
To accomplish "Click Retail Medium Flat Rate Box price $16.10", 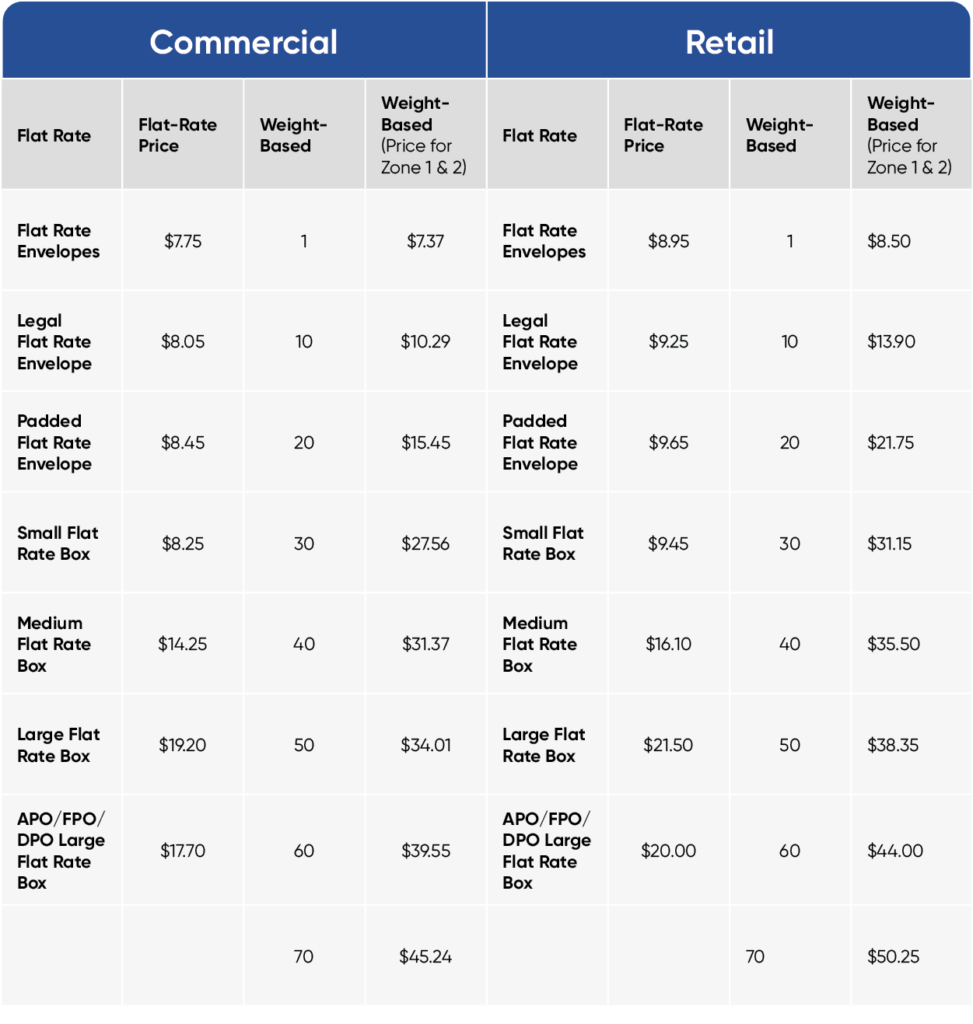I will coord(668,644).
